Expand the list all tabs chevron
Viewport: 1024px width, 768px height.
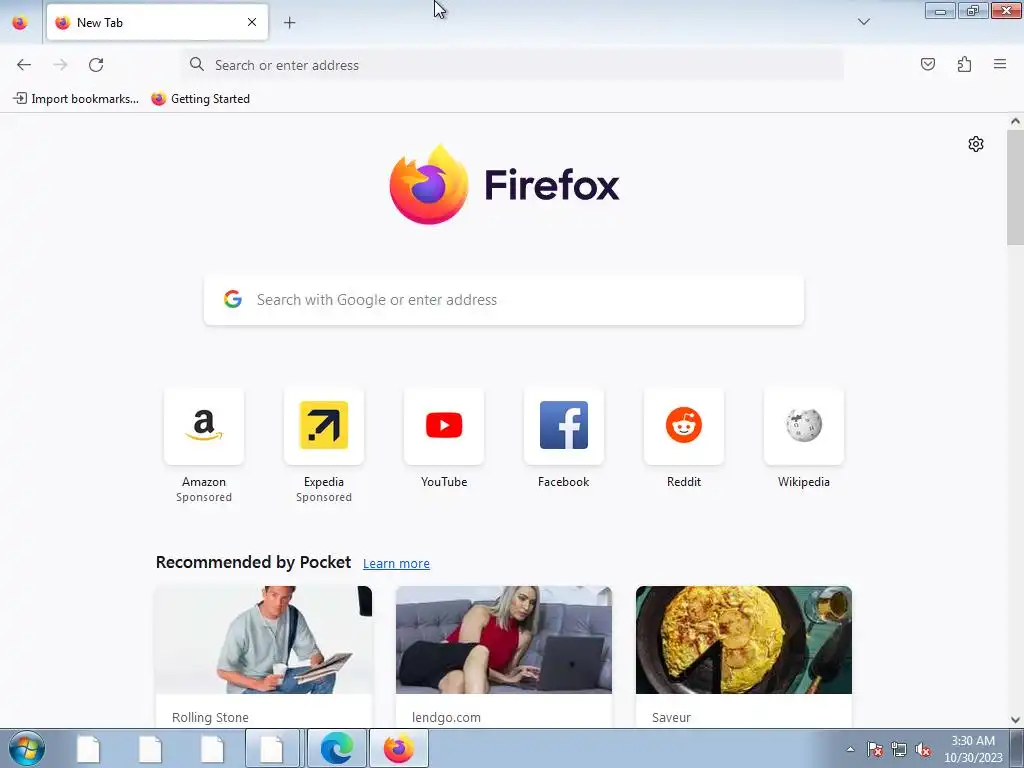863,22
